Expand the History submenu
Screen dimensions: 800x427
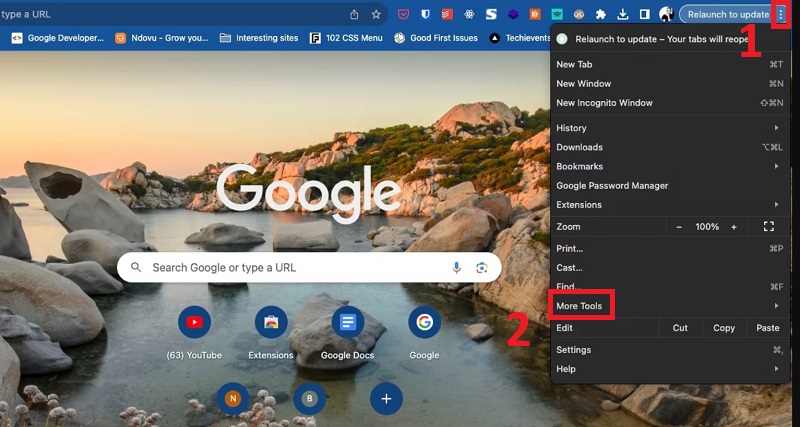pyautogui.click(x=571, y=128)
